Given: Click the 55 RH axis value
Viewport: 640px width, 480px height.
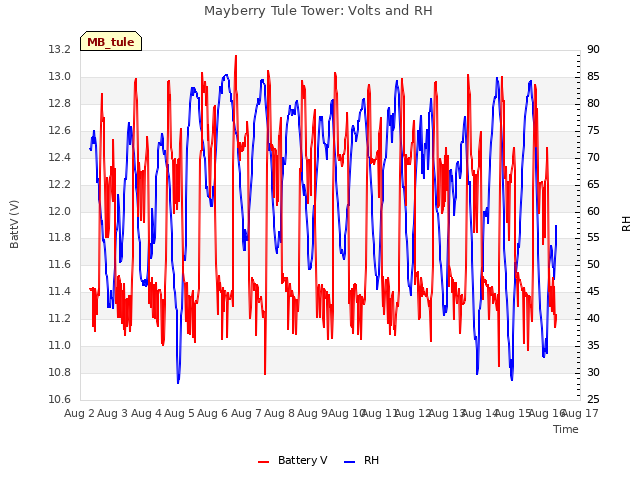Looking at the screenshot, I should pos(593,238).
